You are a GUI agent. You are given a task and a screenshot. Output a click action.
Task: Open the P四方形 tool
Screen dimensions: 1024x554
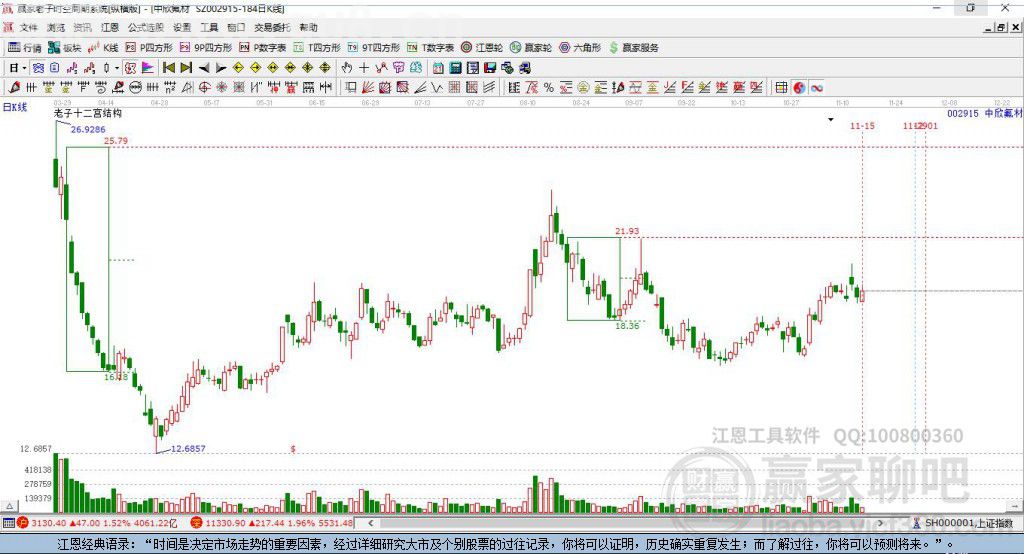[149, 48]
